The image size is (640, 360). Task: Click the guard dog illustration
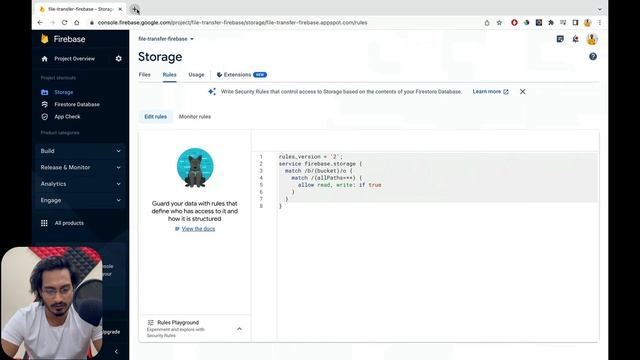click(x=195, y=168)
